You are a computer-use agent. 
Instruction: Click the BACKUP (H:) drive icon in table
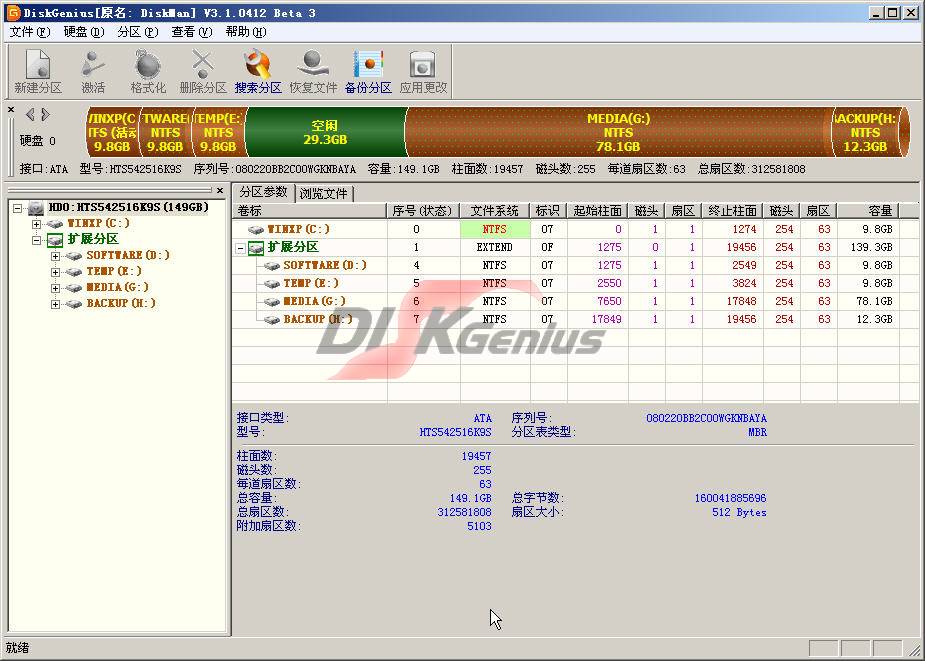pos(272,319)
